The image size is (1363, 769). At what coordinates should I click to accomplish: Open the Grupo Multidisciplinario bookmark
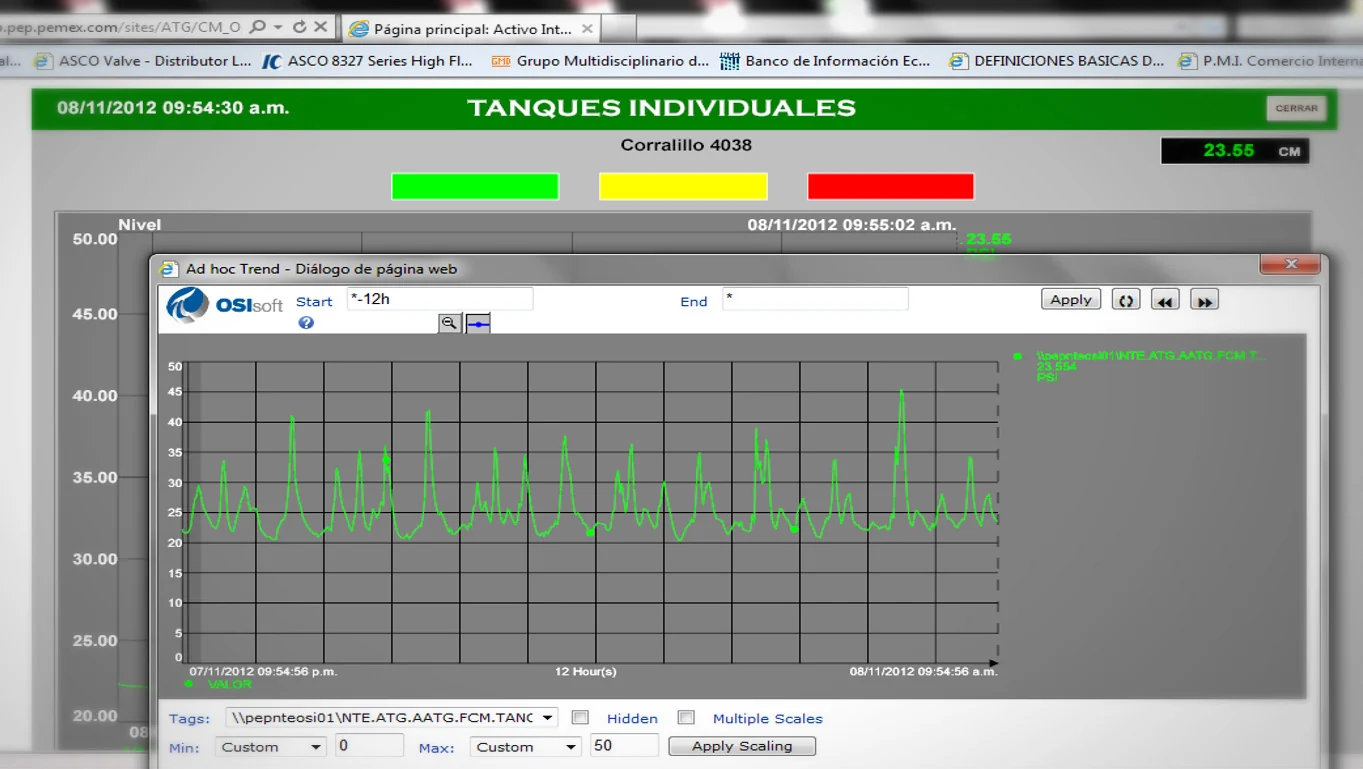coord(600,61)
